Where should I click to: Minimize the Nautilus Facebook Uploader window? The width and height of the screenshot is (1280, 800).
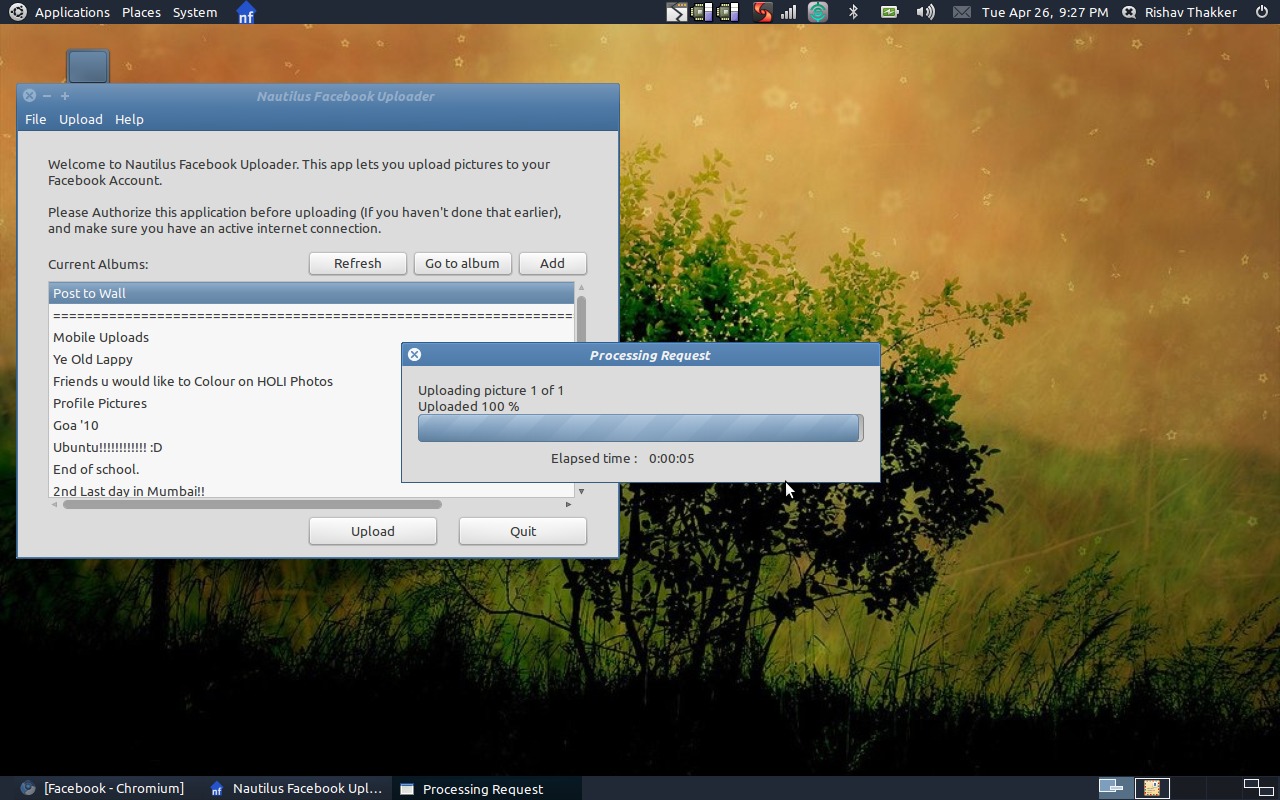(47, 96)
